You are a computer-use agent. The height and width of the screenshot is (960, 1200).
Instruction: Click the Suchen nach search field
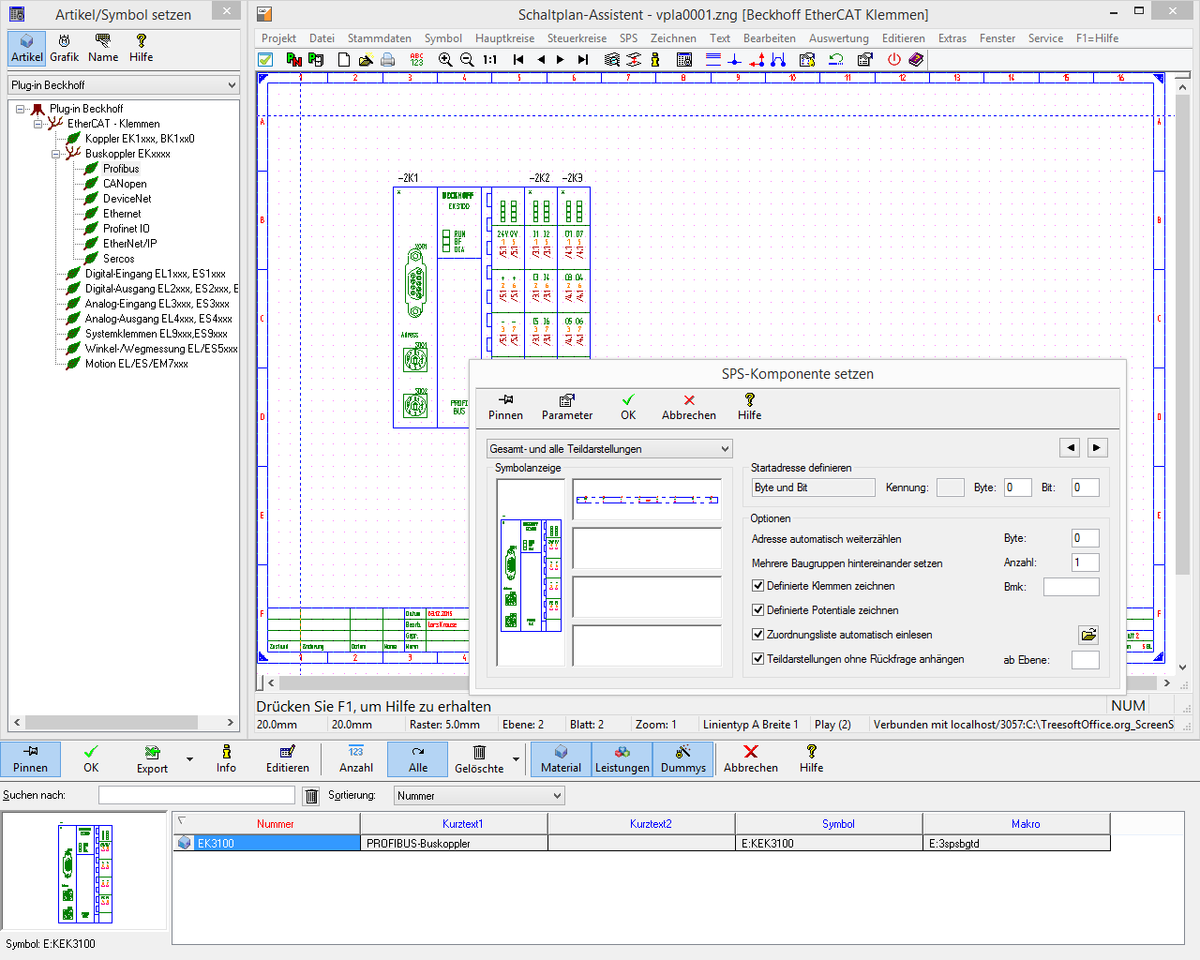196,796
